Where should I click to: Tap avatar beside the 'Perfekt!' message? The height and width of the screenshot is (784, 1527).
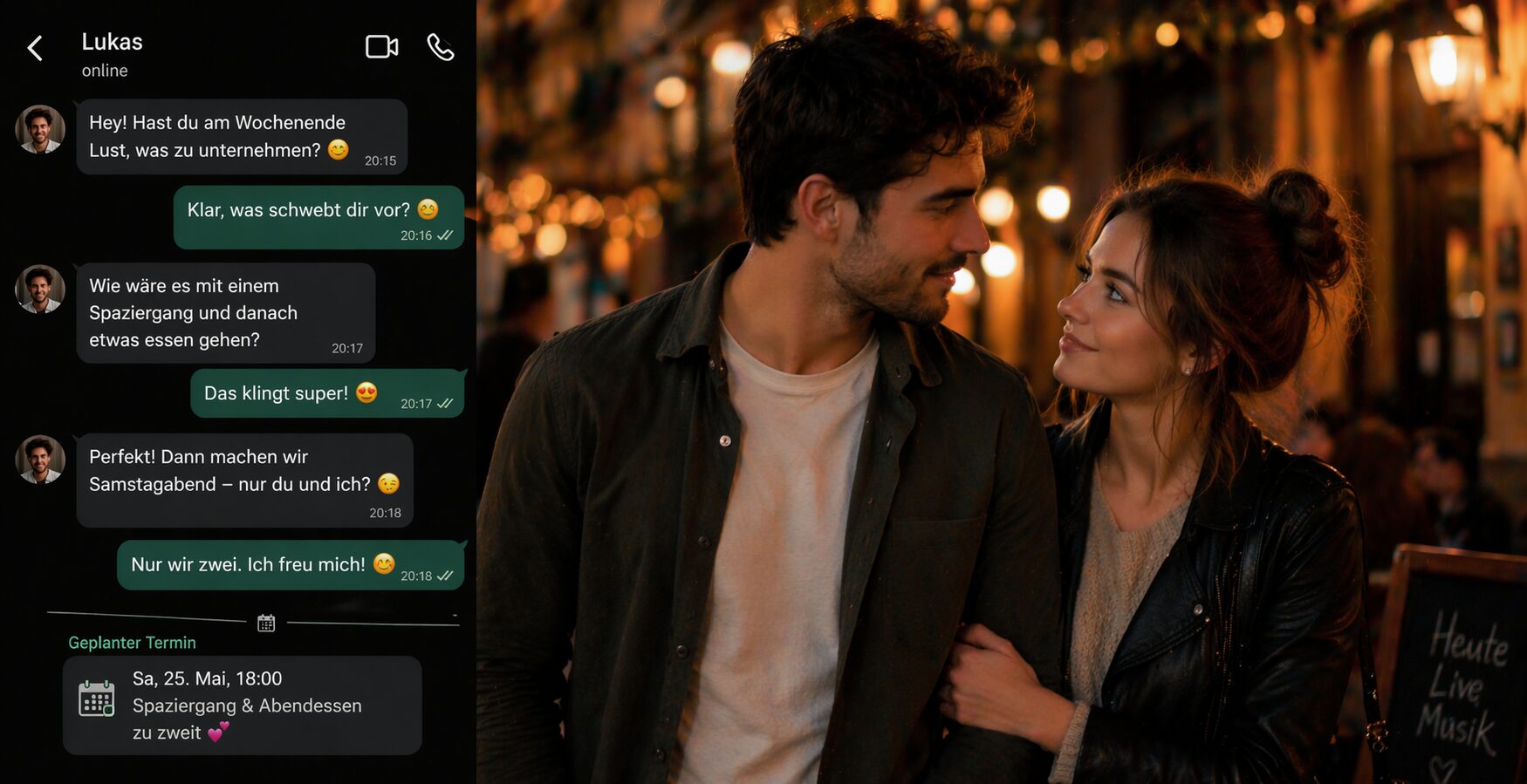click(x=40, y=459)
